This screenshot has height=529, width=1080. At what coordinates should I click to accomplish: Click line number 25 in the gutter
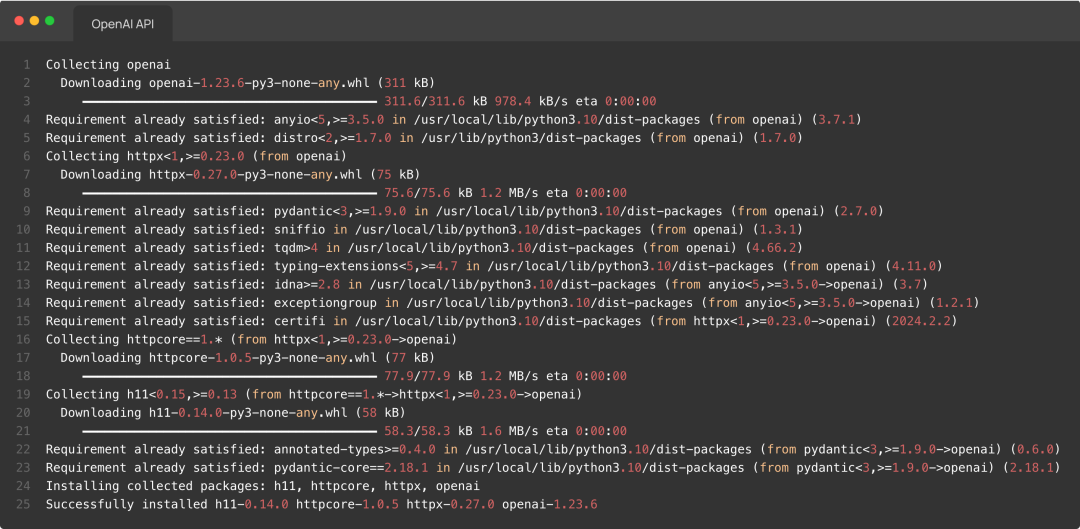(x=23, y=504)
